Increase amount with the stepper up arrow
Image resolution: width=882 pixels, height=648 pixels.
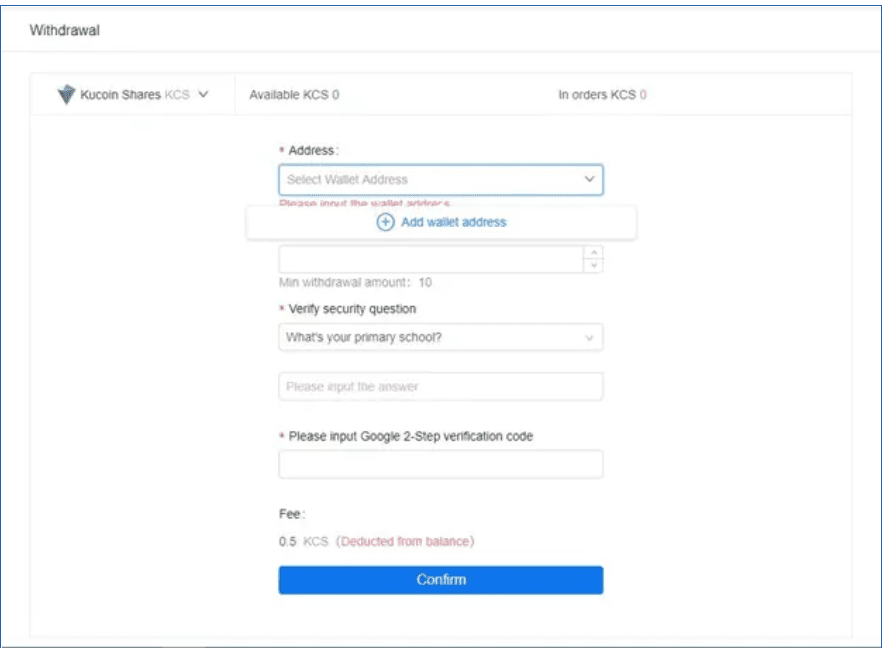coord(594,253)
